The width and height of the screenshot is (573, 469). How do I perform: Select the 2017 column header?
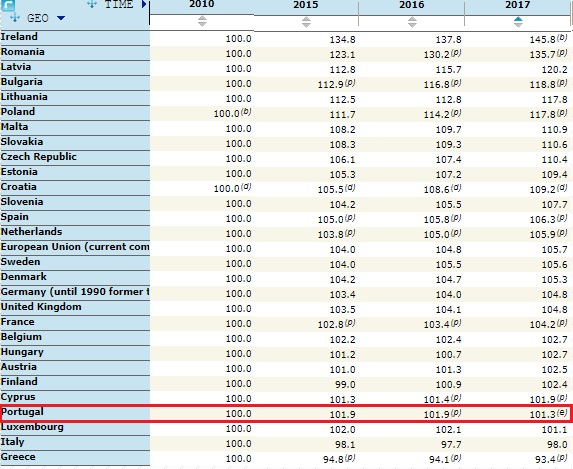517,5
